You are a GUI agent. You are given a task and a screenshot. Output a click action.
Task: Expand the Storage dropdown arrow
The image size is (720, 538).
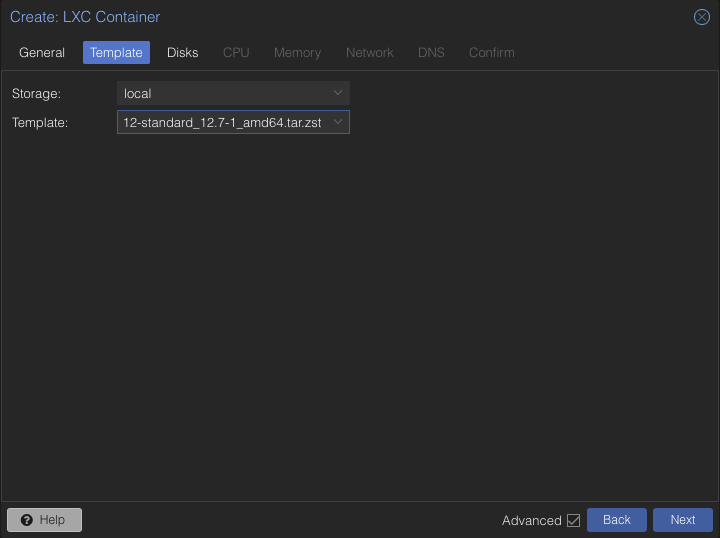[x=338, y=93]
